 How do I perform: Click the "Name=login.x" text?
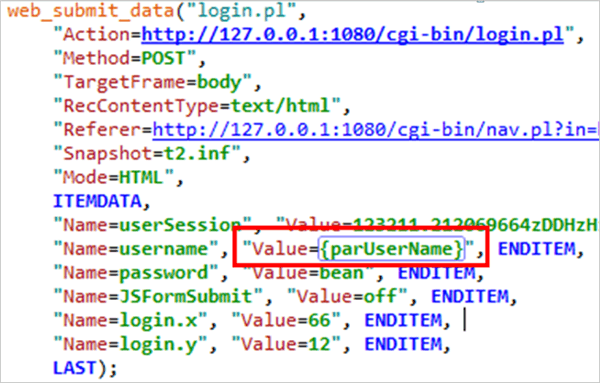tap(130, 320)
